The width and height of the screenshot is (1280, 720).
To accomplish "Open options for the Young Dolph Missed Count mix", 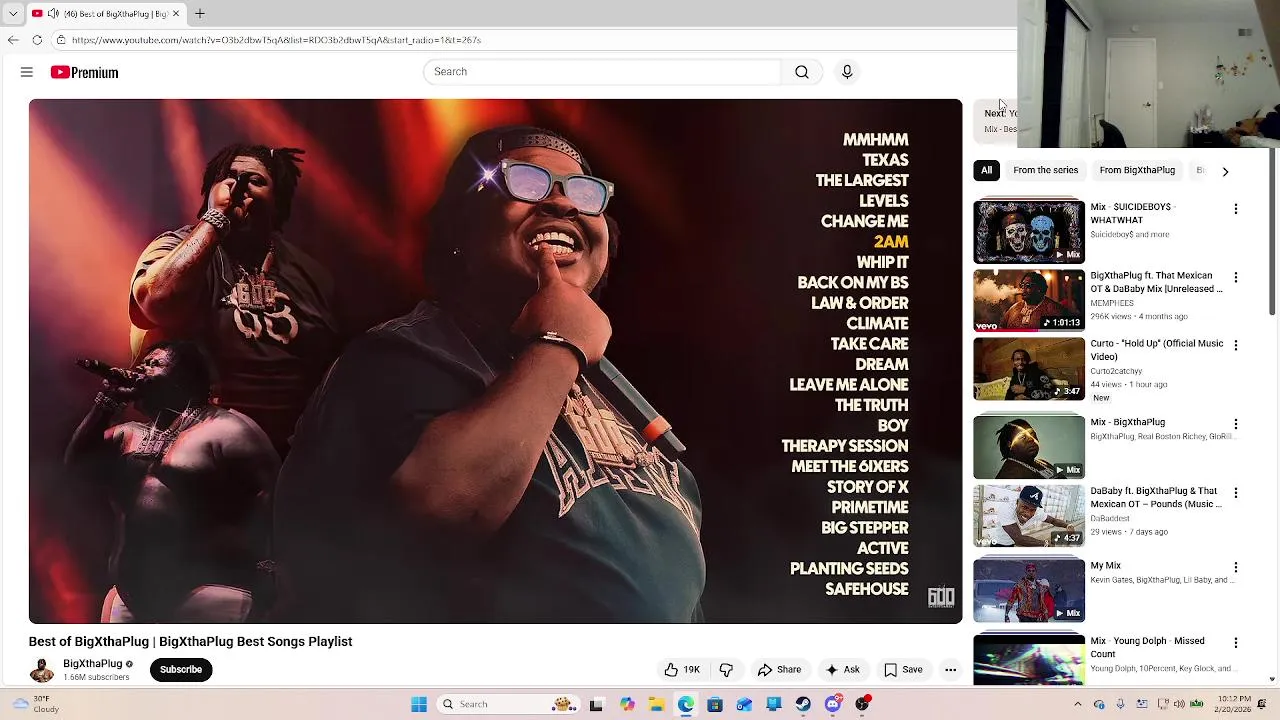I will tap(1236, 643).
